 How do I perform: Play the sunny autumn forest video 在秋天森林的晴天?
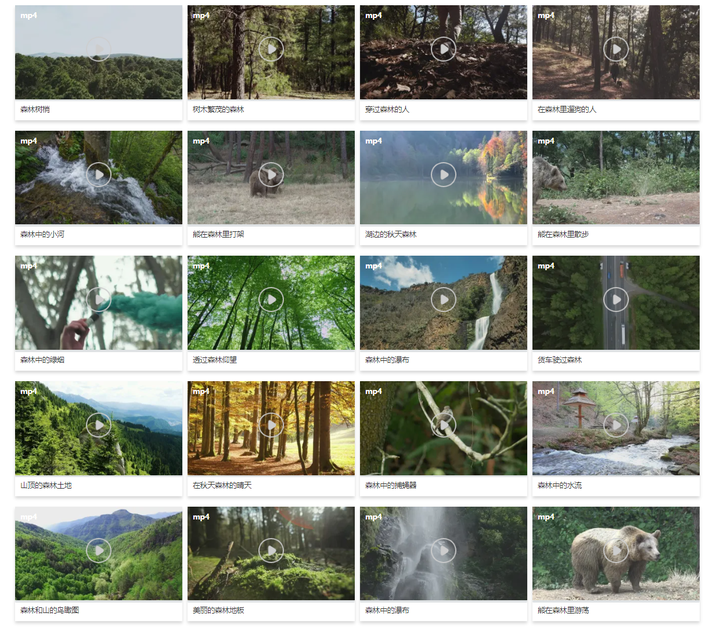click(271, 425)
